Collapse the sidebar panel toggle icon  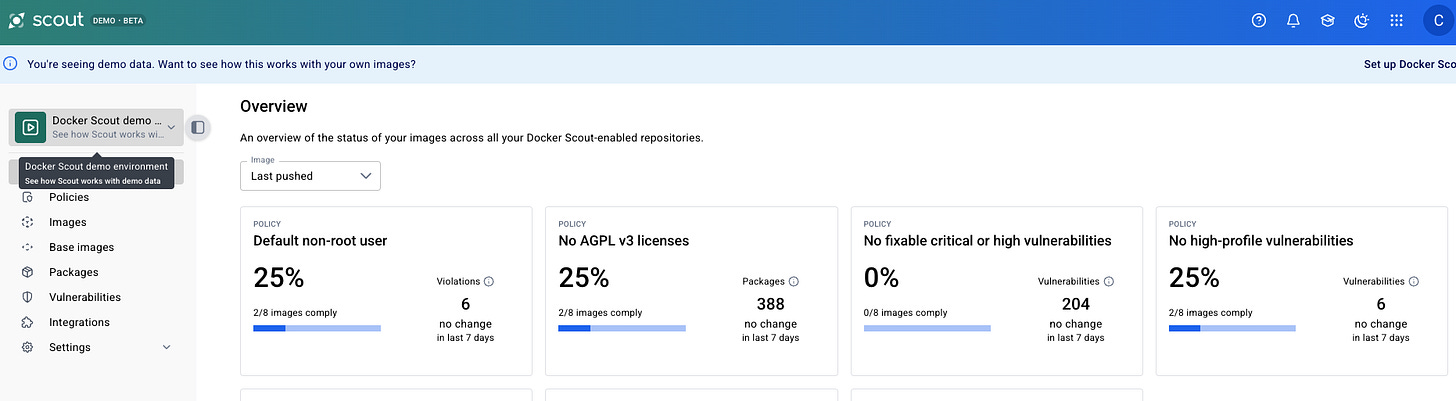198,127
